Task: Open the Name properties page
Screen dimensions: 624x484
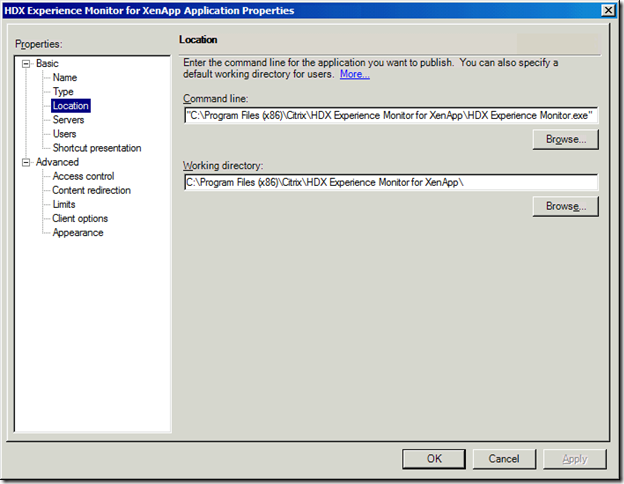Action: pos(65,78)
